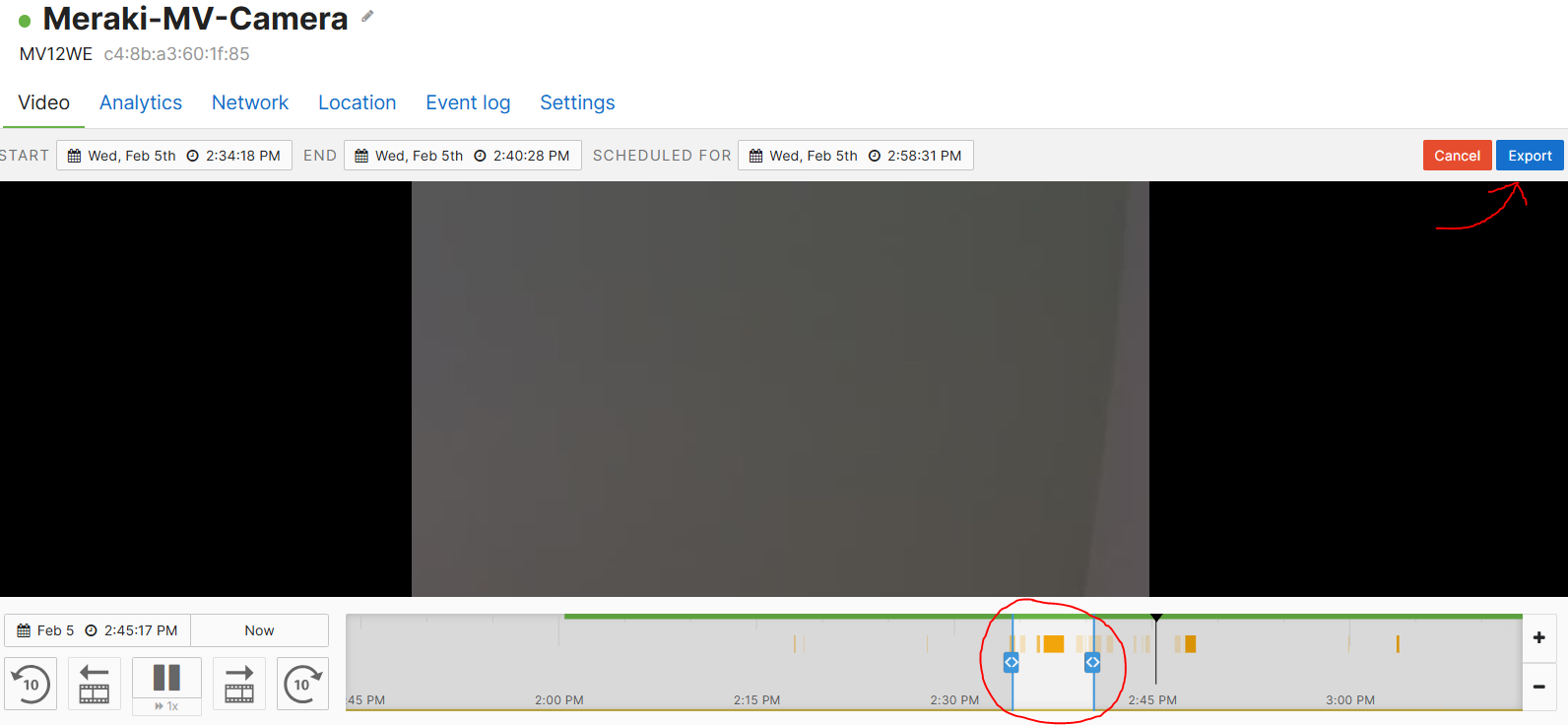This screenshot has height=725, width=1568.
Task: Pause the video playback
Action: click(167, 678)
